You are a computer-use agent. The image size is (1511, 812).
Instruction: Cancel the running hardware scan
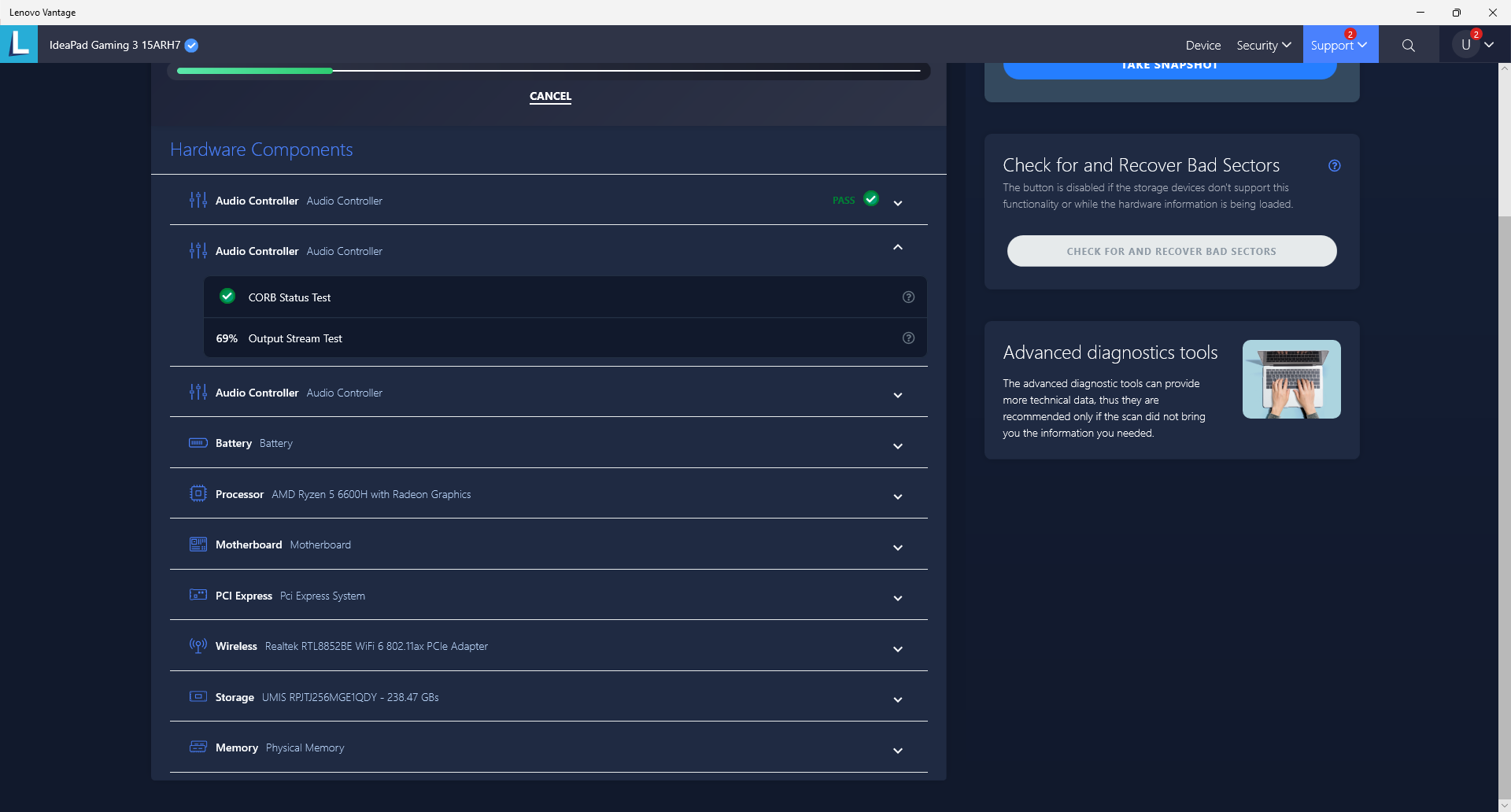coord(550,96)
